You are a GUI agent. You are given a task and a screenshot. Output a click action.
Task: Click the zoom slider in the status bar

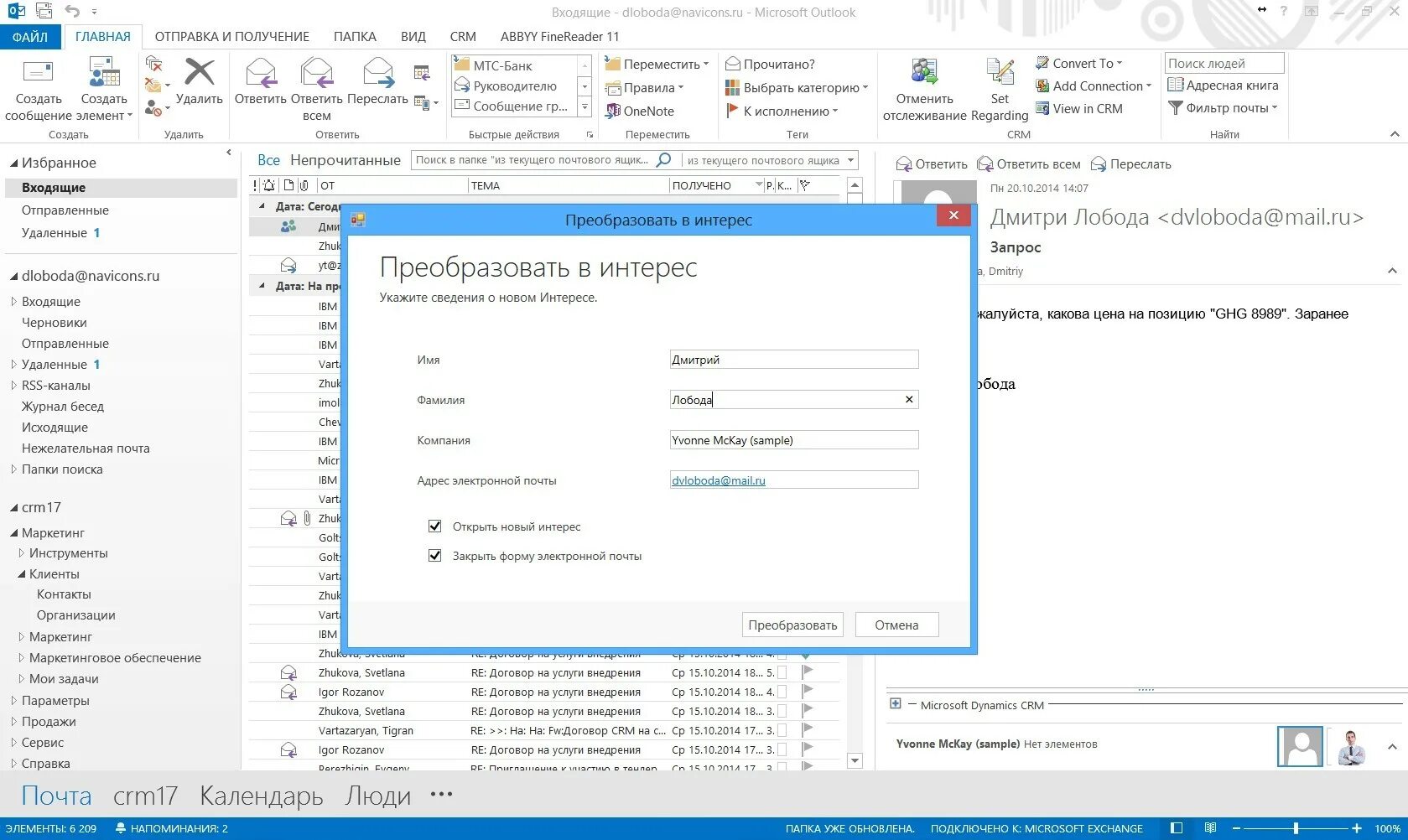(1296, 828)
